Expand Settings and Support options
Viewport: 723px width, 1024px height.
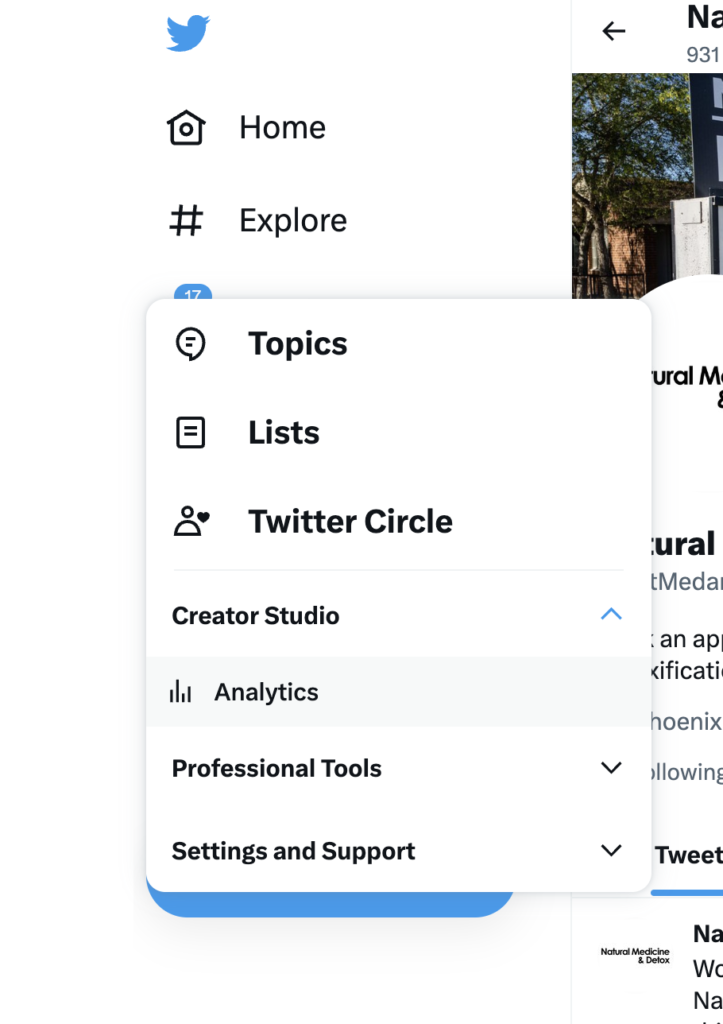(x=611, y=851)
